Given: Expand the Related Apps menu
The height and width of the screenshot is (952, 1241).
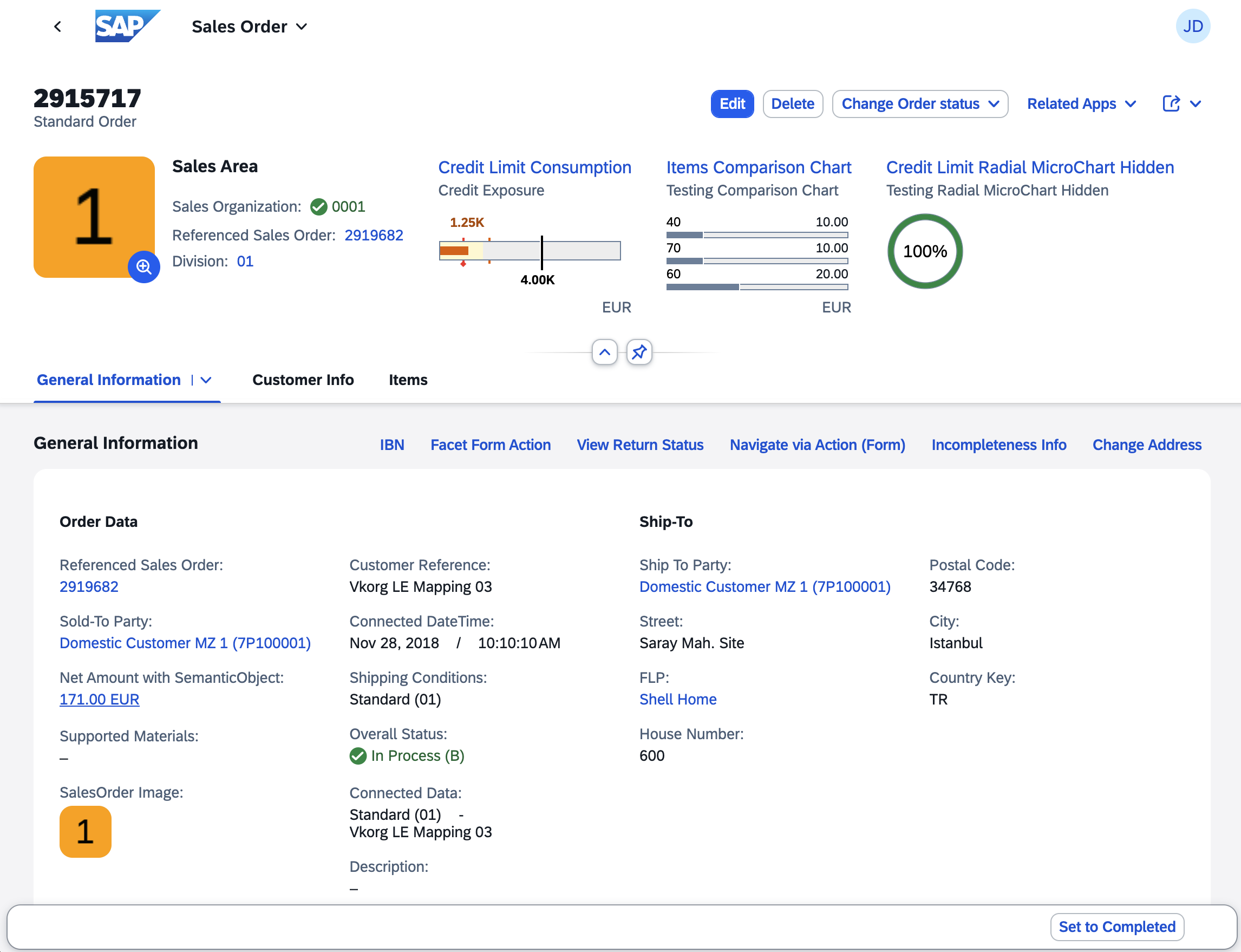Looking at the screenshot, I should coord(1081,103).
